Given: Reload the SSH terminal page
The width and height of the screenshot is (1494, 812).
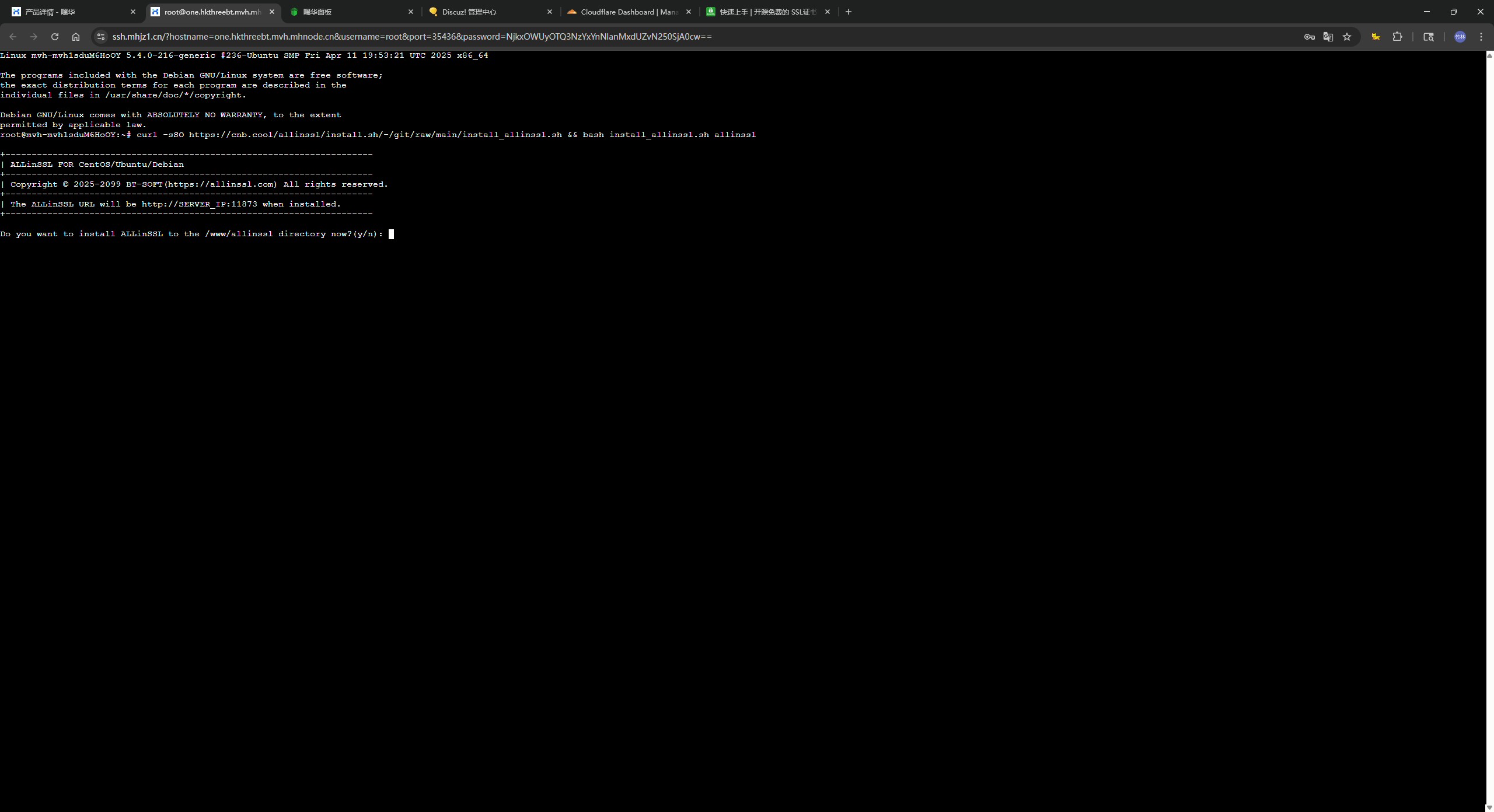Looking at the screenshot, I should click(55, 37).
